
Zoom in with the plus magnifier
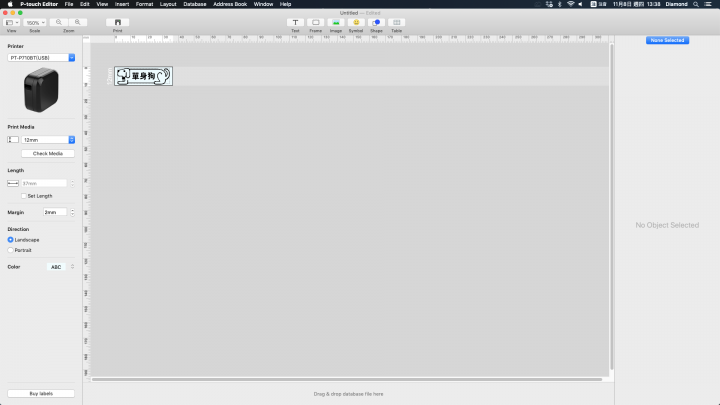[x=78, y=22]
